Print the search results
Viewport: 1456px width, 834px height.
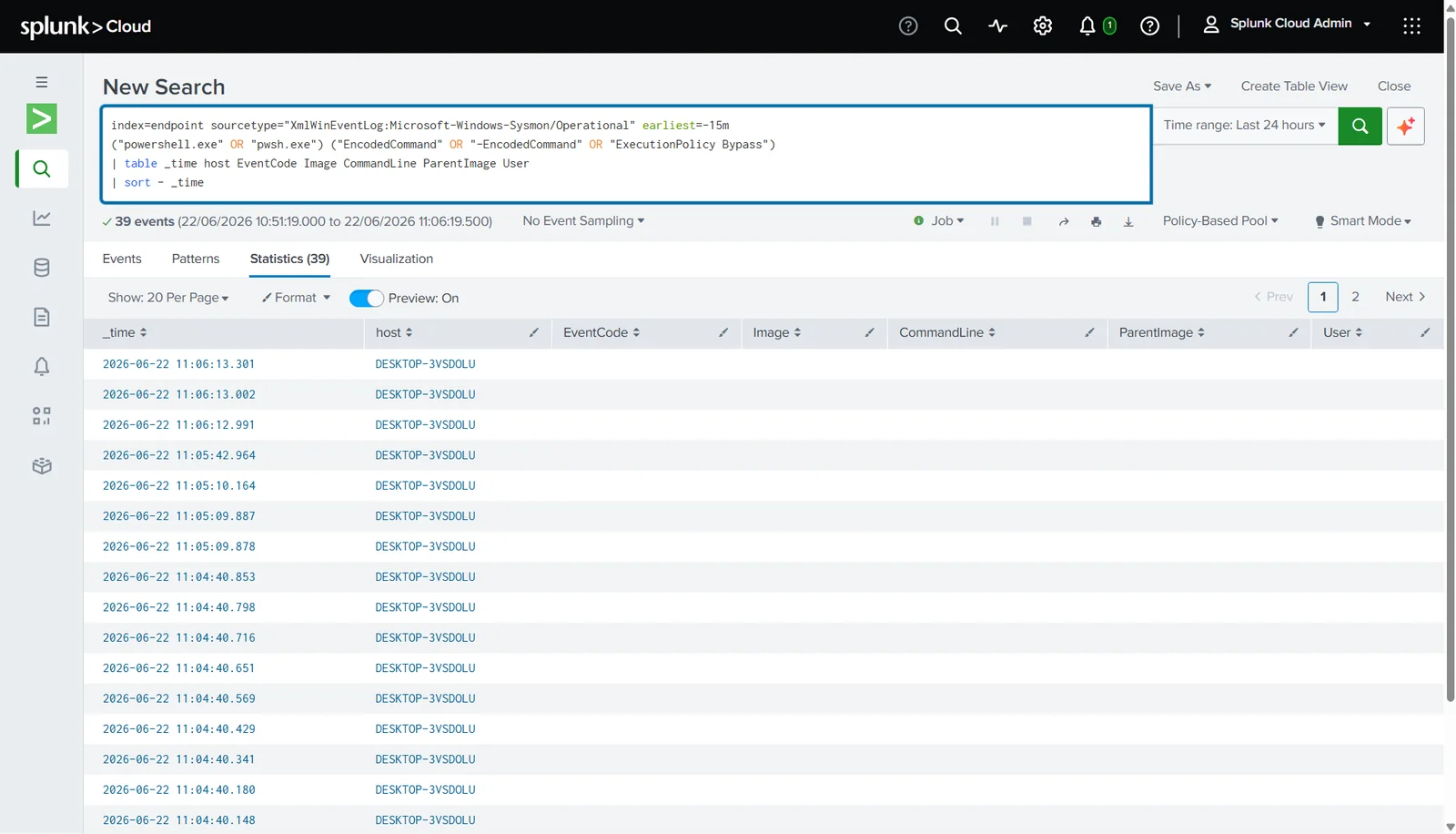click(x=1096, y=221)
